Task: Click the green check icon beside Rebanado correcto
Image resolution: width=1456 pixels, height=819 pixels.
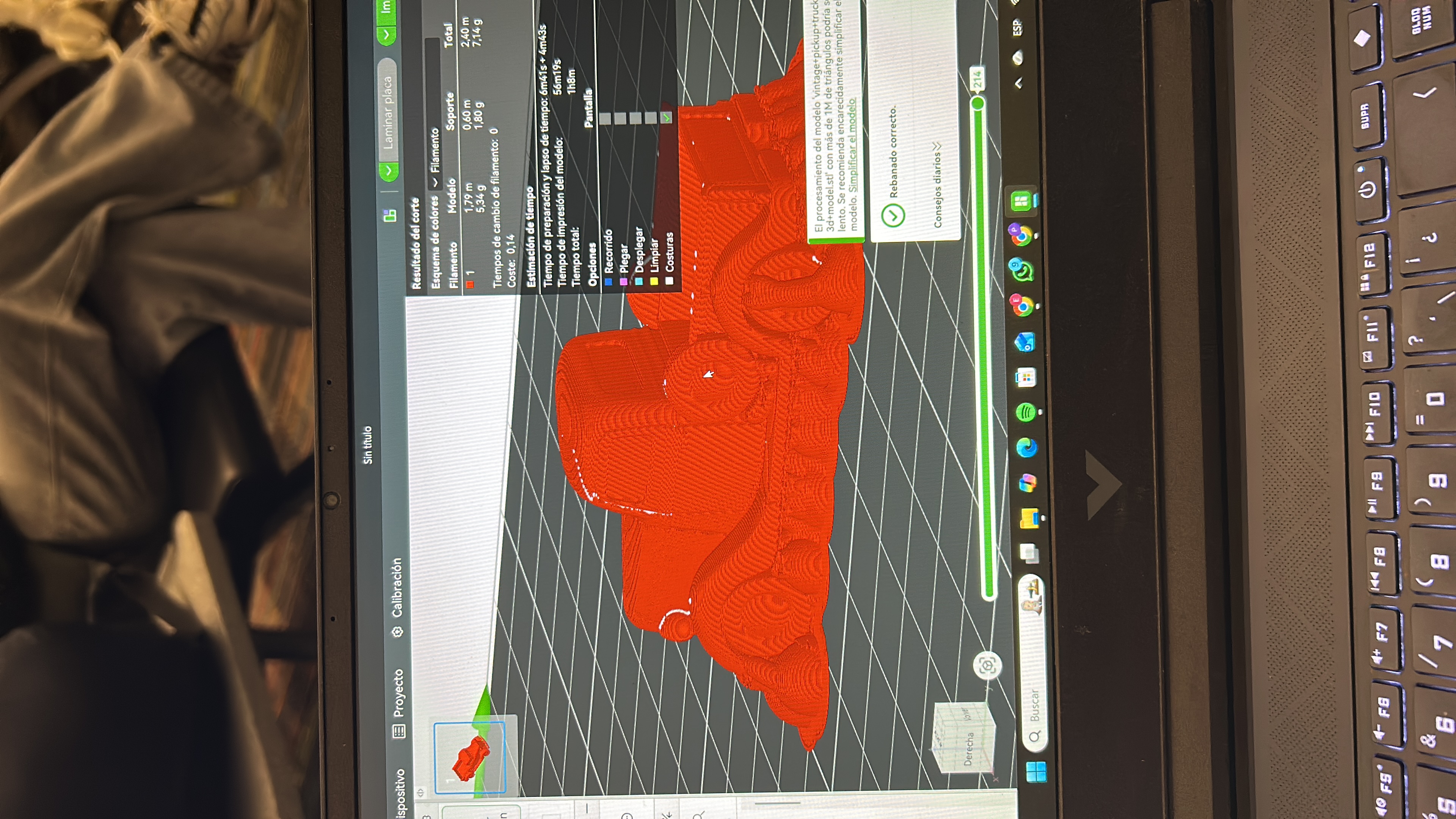Action: (x=894, y=215)
